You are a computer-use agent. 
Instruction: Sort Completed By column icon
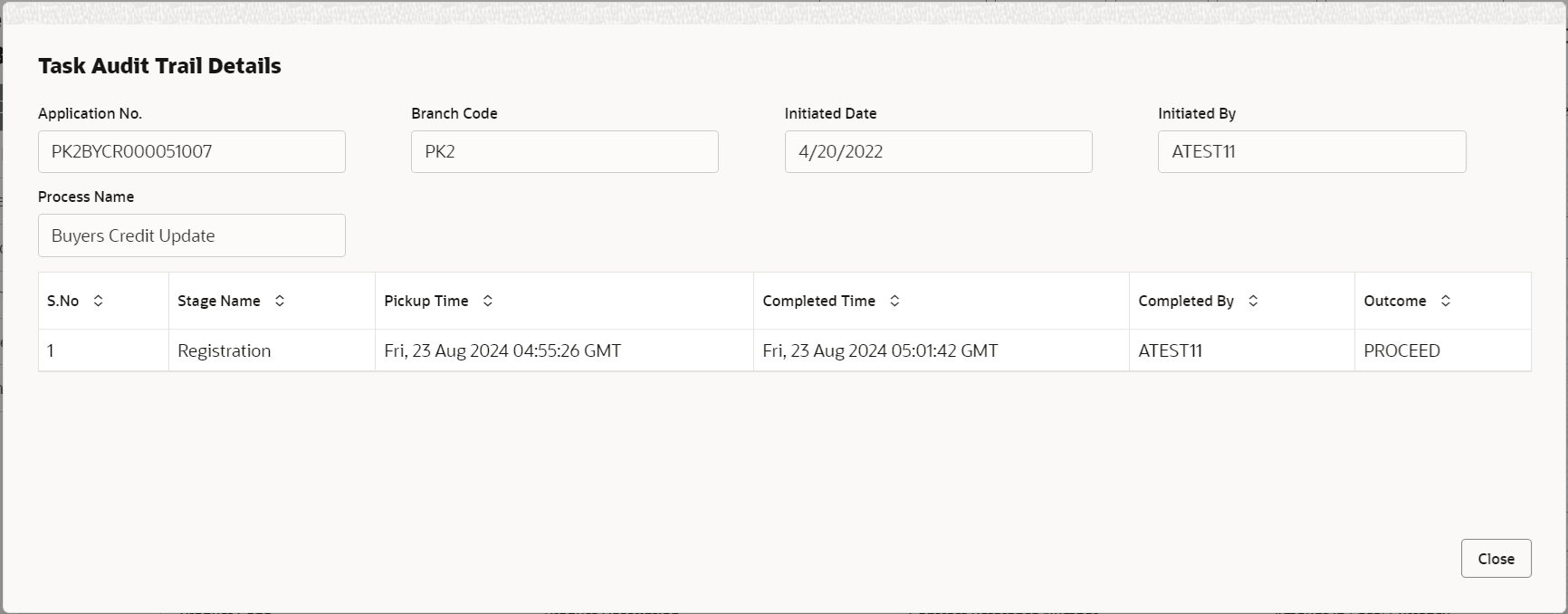(1253, 301)
